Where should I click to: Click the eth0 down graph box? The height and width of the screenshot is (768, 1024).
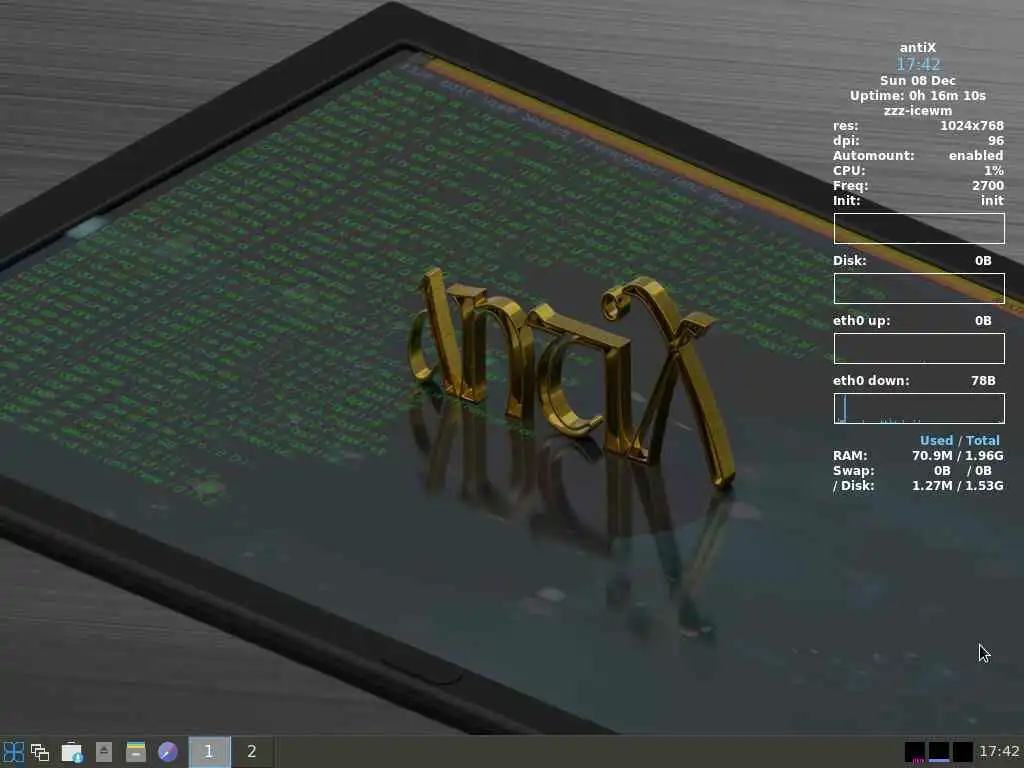919,408
